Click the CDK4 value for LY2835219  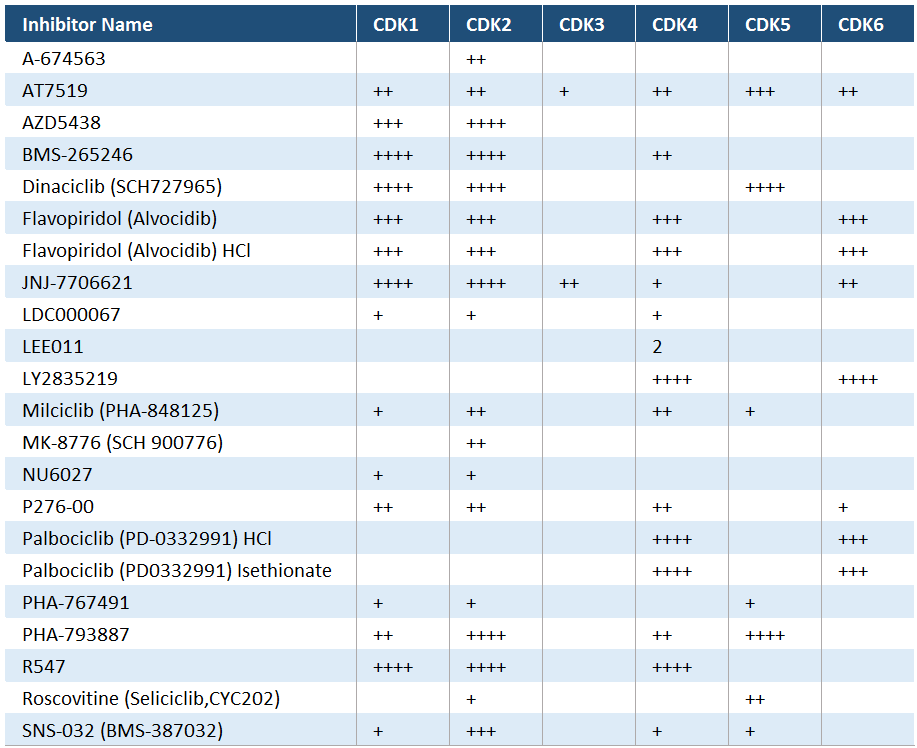672,380
